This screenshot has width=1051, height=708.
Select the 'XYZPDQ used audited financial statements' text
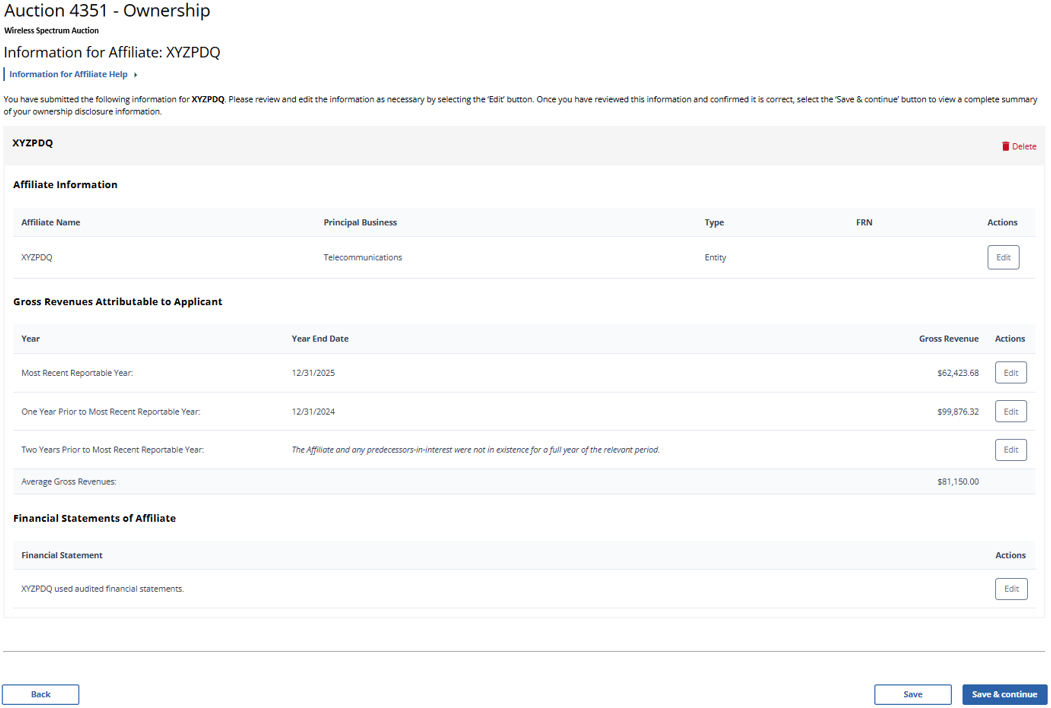[103, 589]
